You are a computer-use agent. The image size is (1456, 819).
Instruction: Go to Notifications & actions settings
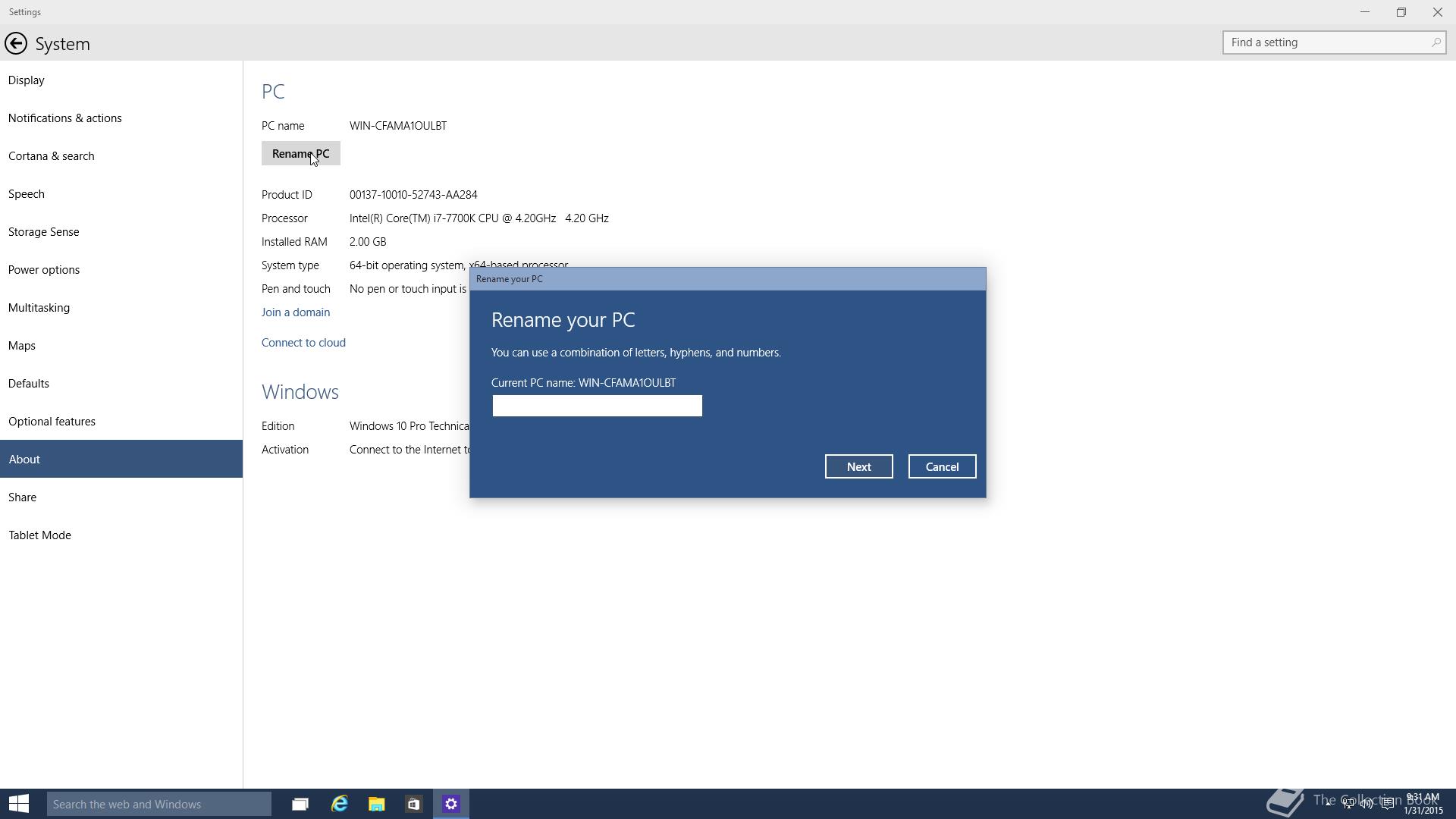121,118
